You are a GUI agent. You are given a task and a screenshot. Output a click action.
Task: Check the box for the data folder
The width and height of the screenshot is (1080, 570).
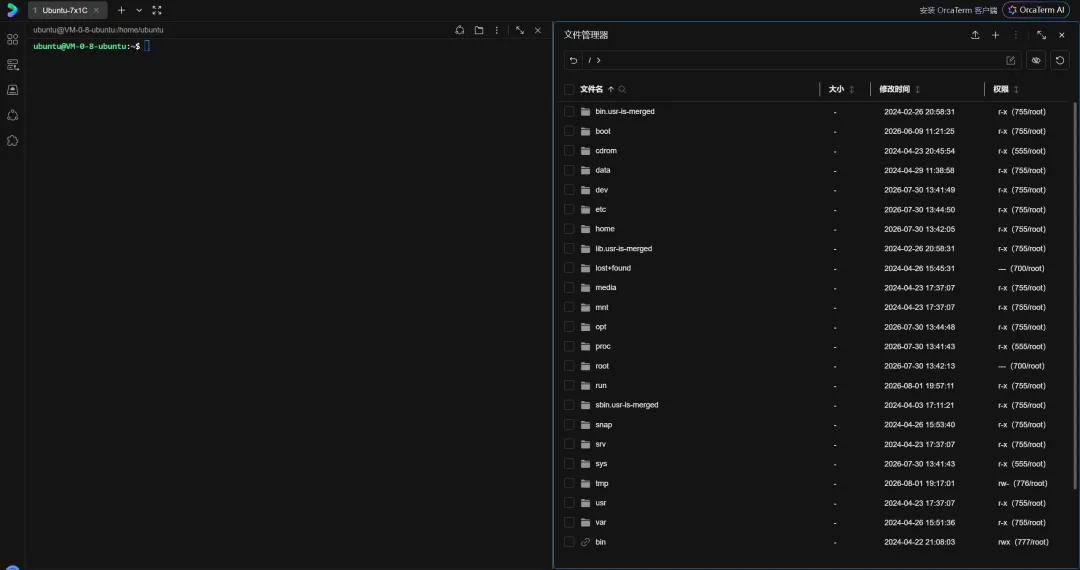569,170
